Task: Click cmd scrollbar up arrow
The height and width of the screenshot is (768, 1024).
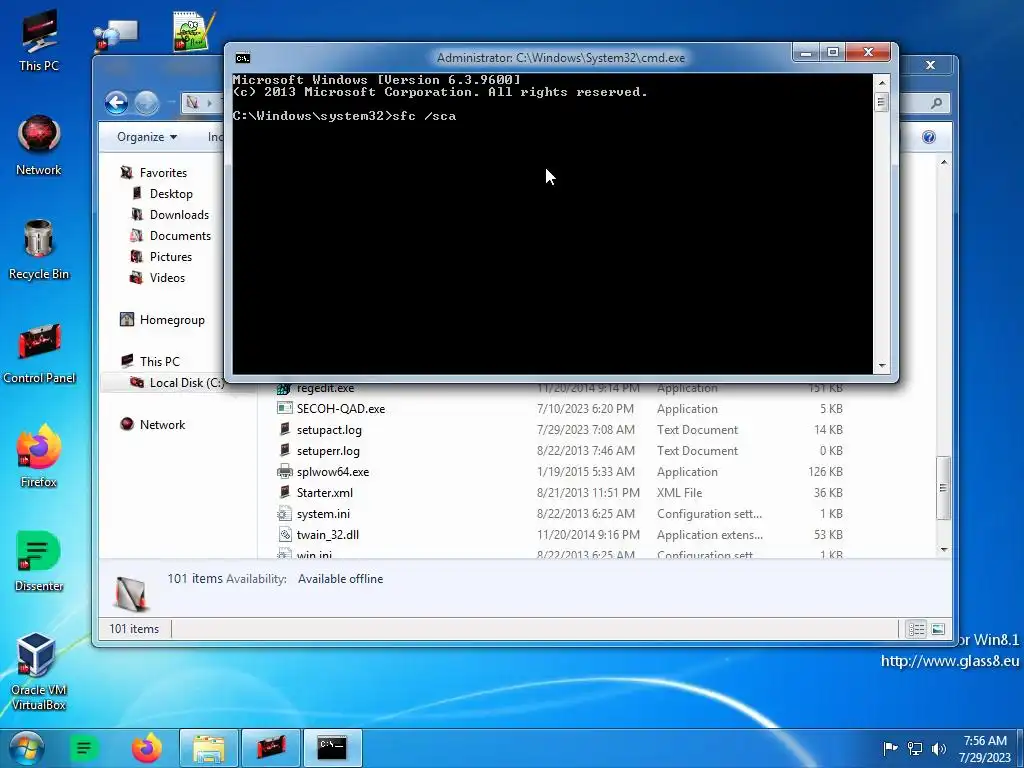Action: [x=882, y=83]
